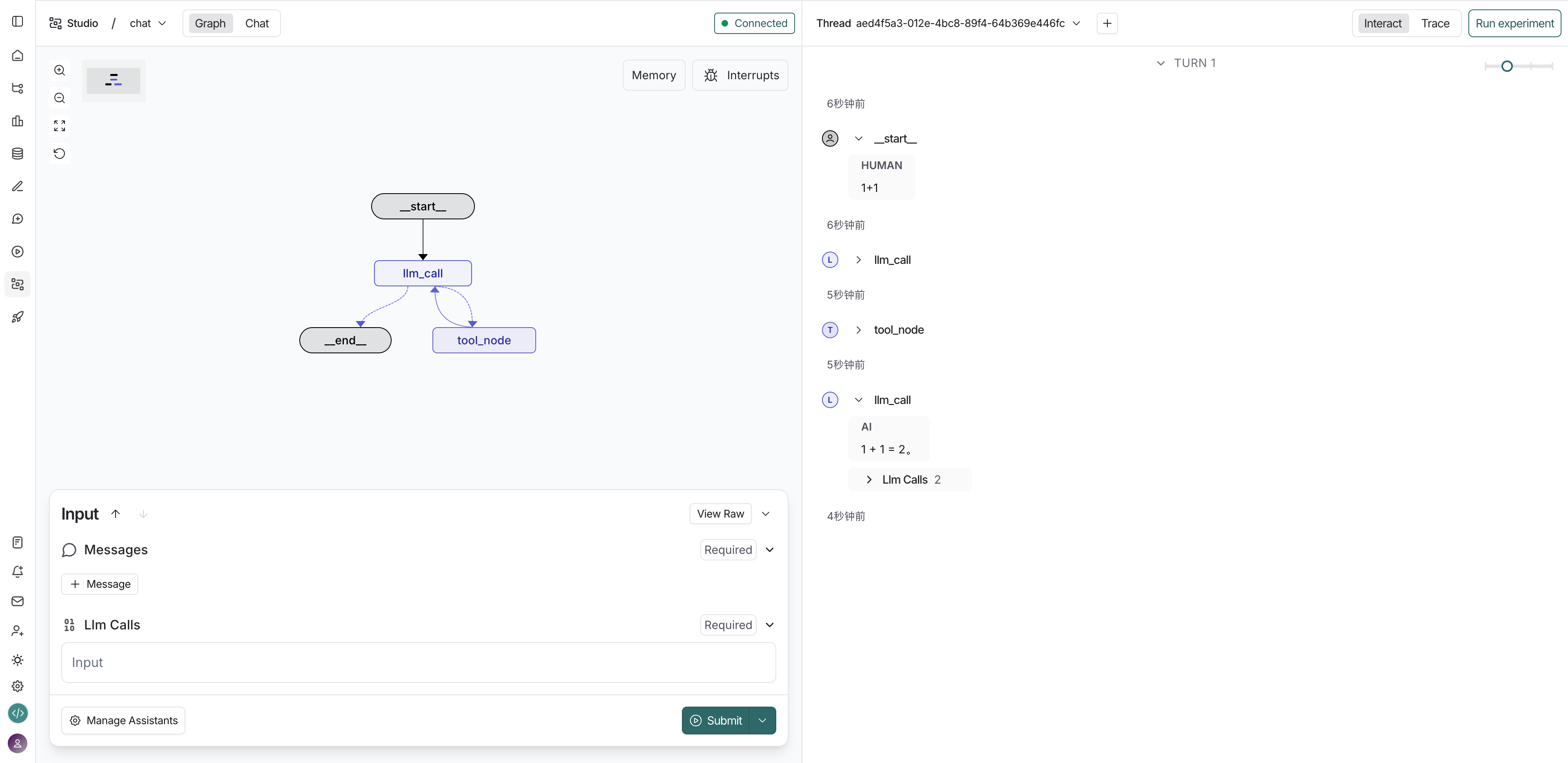Open the thread ID dropdown
This screenshot has width=1568, height=763.
click(1076, 23)
